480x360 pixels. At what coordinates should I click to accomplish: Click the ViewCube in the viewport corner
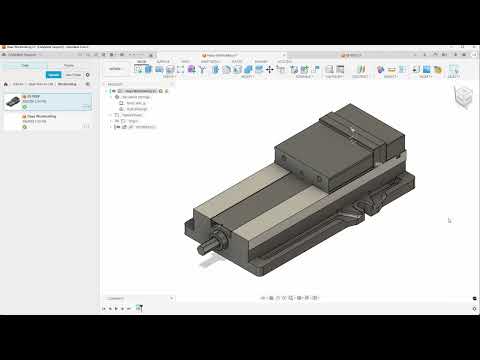pyautogui.click(x=463, y=97)
